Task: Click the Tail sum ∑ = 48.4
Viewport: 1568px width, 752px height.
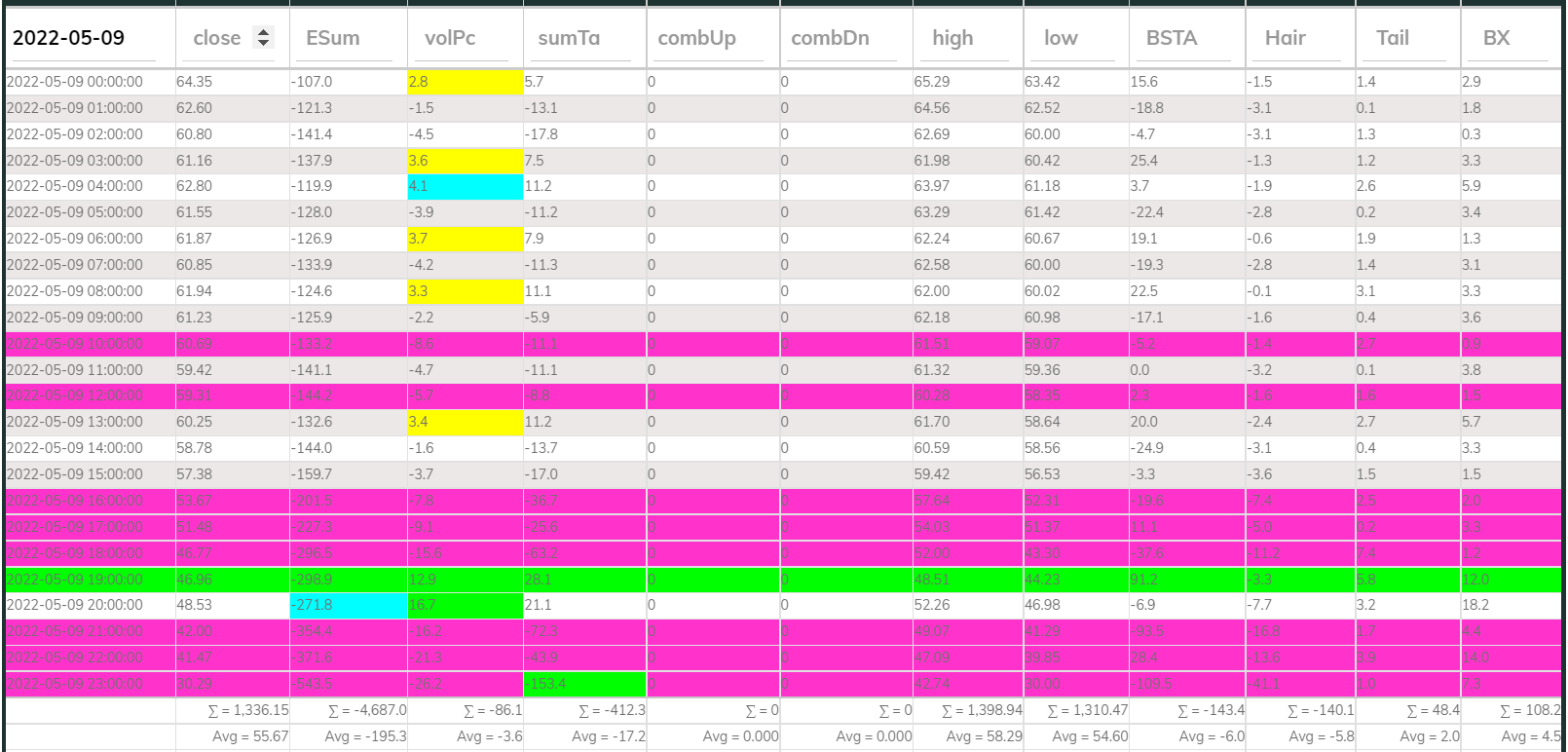Action: tap(1433, 710)
